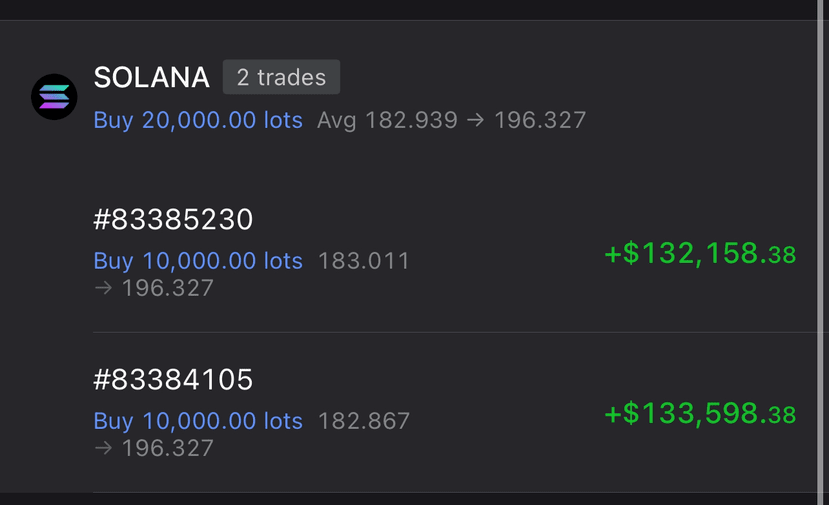829x505 pixels.
Task: Click the SOLANA asset name
Action: (x=151, y=77)
